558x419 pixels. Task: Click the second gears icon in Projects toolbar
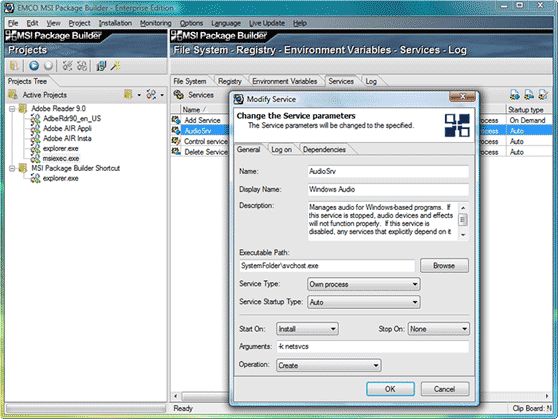tap(82, 66)
